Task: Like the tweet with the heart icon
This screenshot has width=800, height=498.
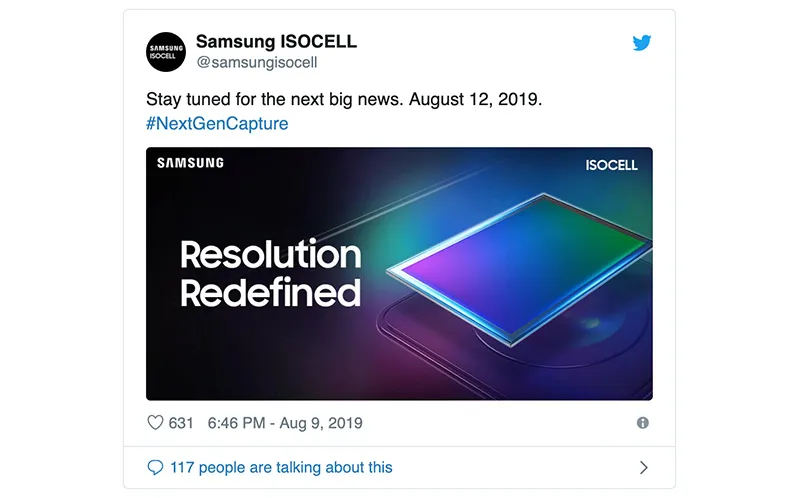Action: [155, 423]
